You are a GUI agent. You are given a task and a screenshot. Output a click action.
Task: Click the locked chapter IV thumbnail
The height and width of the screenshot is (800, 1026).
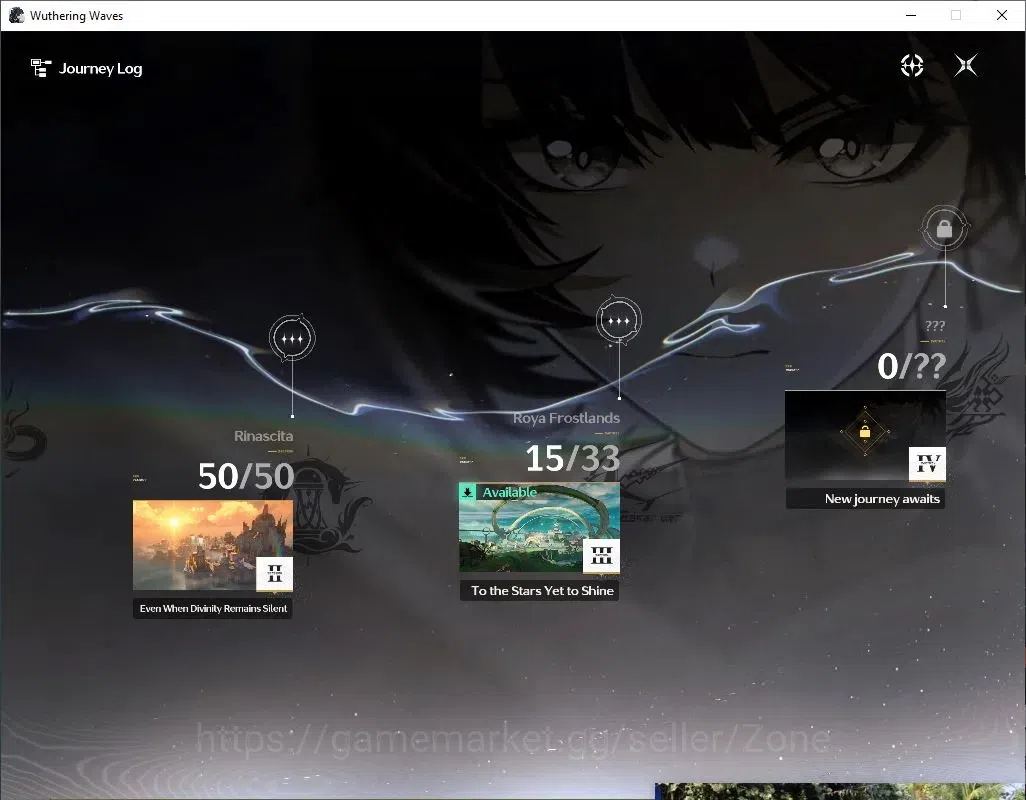(865, 436)
